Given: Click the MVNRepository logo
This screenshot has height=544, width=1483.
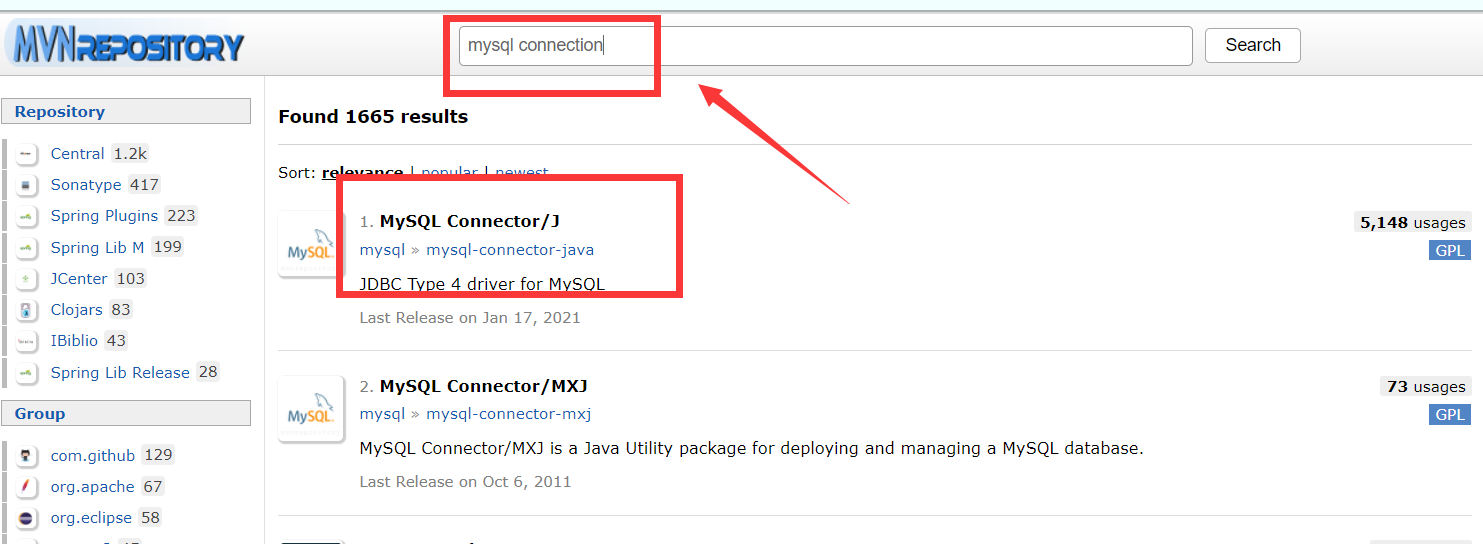Looking at the screenshot, I should [125, 46].
